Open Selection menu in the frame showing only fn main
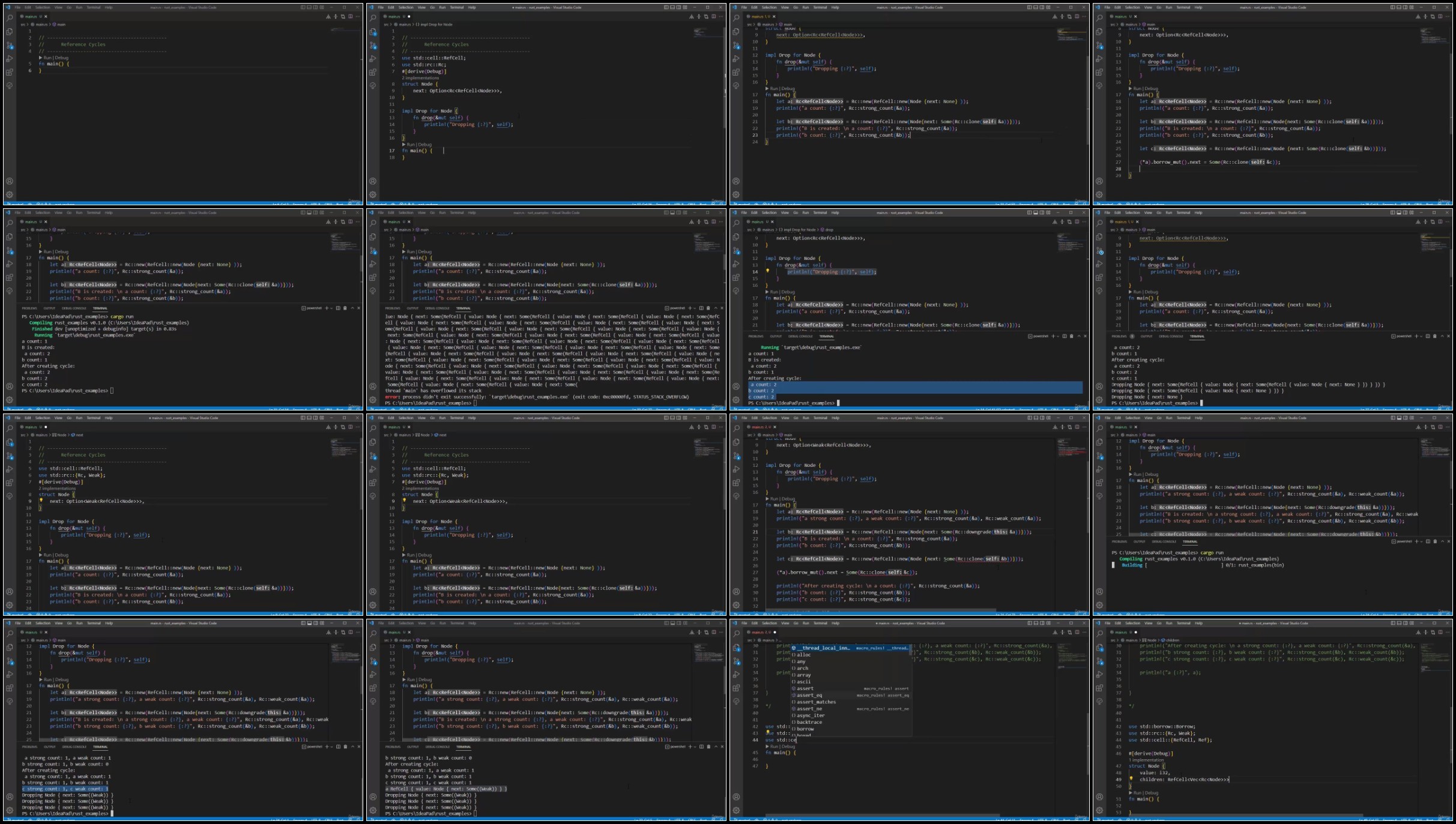Screen dimensions: 1456x824 point(43,7)
